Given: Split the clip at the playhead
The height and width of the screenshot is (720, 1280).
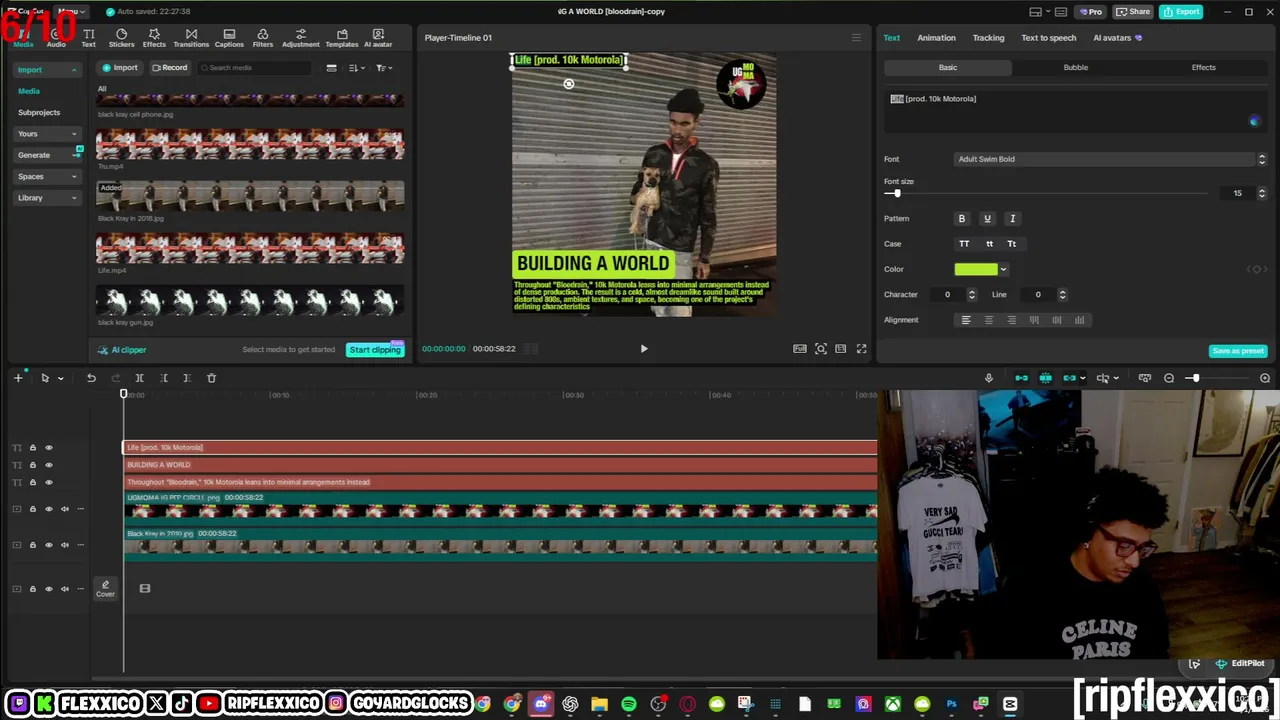Looking at the screenshot, I should pyautogui.click(x=139, y=378).
